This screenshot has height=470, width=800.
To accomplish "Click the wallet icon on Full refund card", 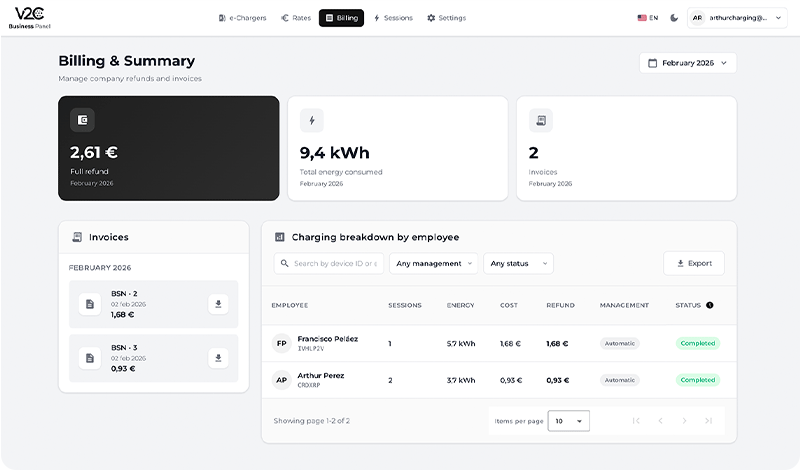I will coord(82,121).
